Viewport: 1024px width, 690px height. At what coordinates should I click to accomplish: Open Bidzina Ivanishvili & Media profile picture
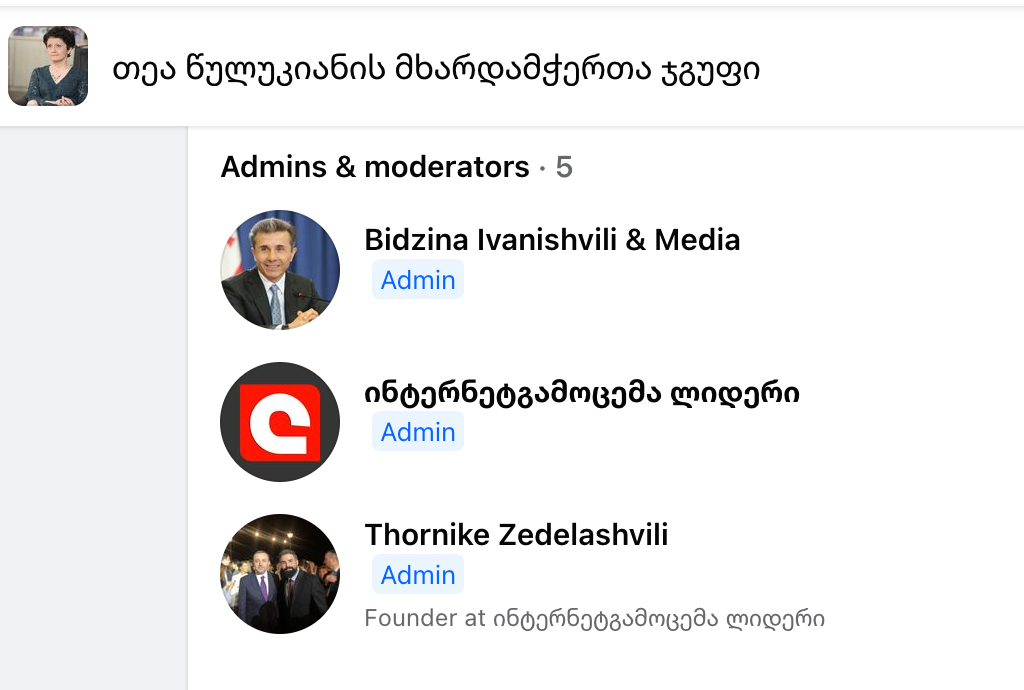tap(280, 270)
